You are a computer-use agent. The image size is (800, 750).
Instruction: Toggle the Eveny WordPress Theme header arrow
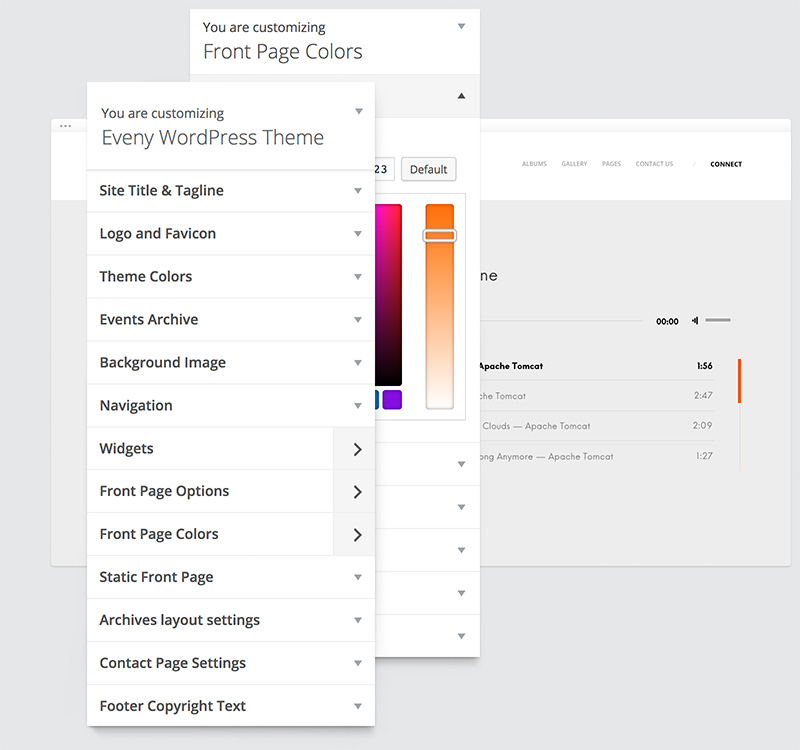(359, 111)
